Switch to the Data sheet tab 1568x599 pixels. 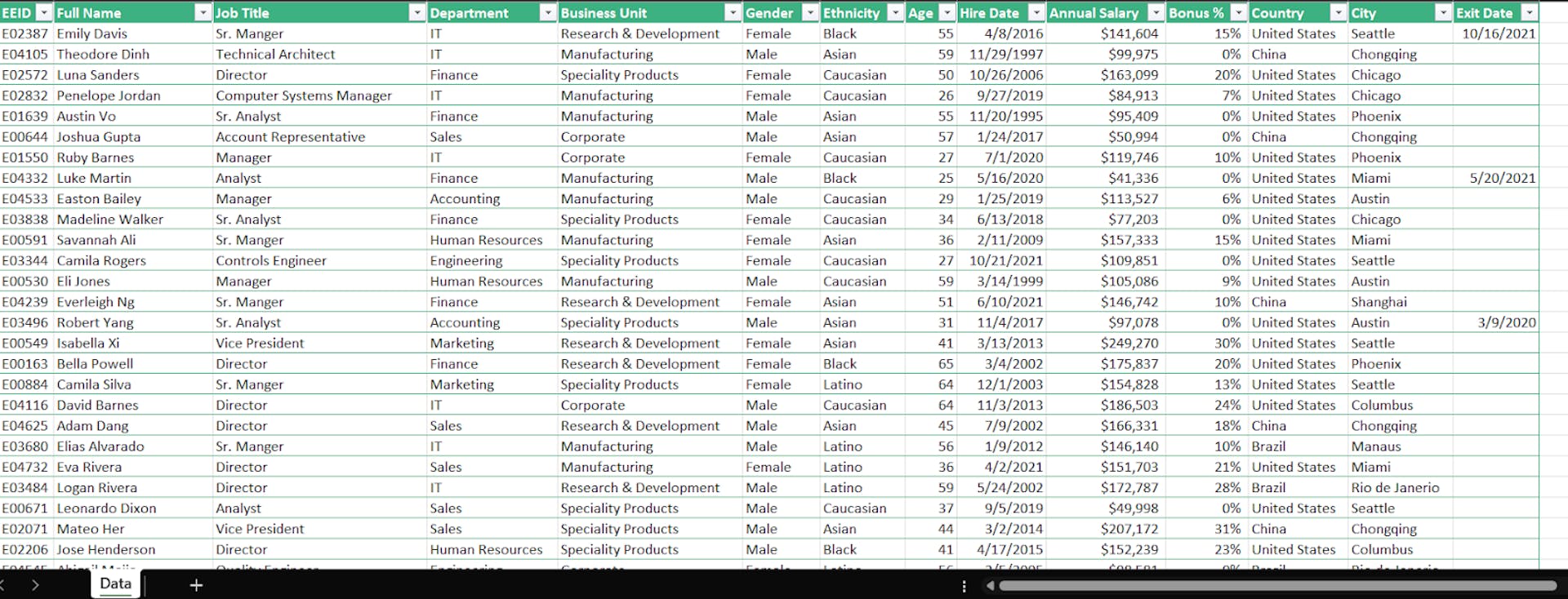pyautogui.click(x=115, y=583)
